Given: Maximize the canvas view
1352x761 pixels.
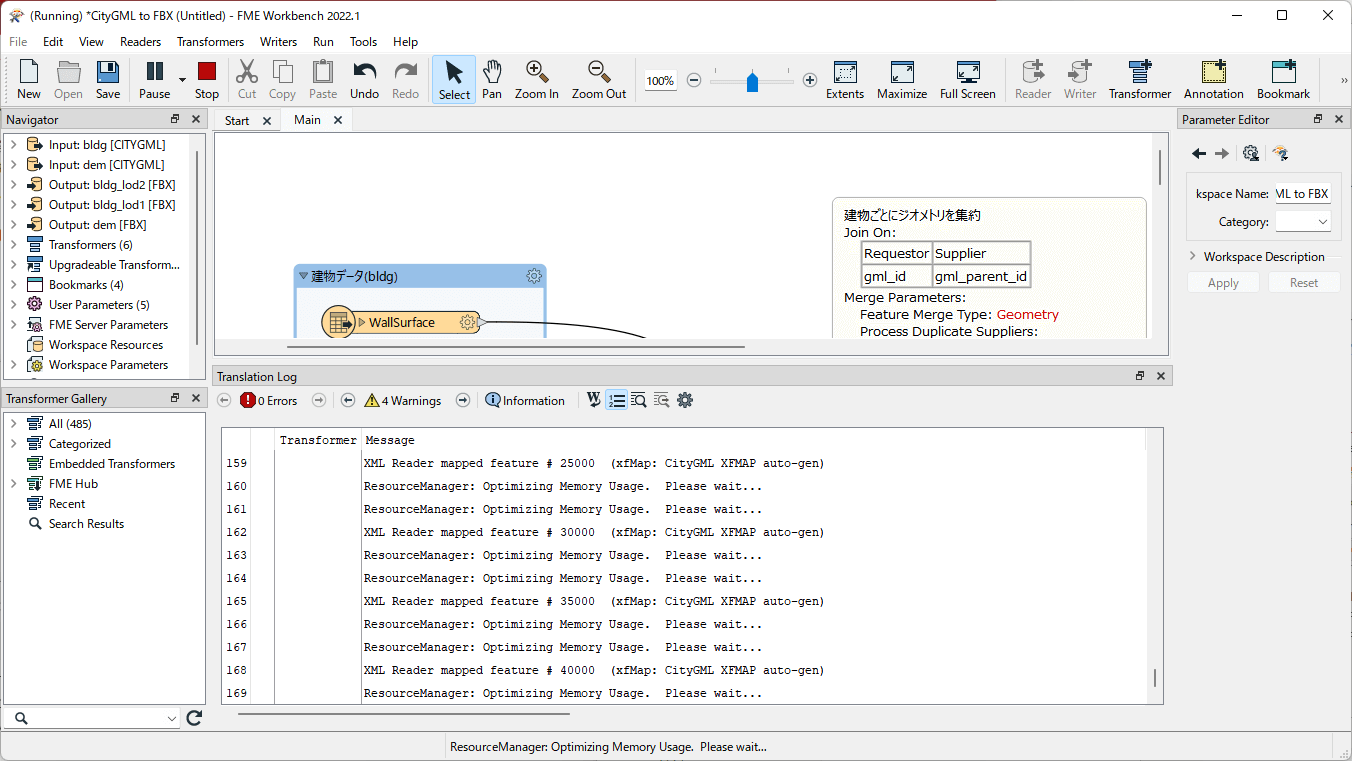Looking at the screenshot, I should [902, 80].
